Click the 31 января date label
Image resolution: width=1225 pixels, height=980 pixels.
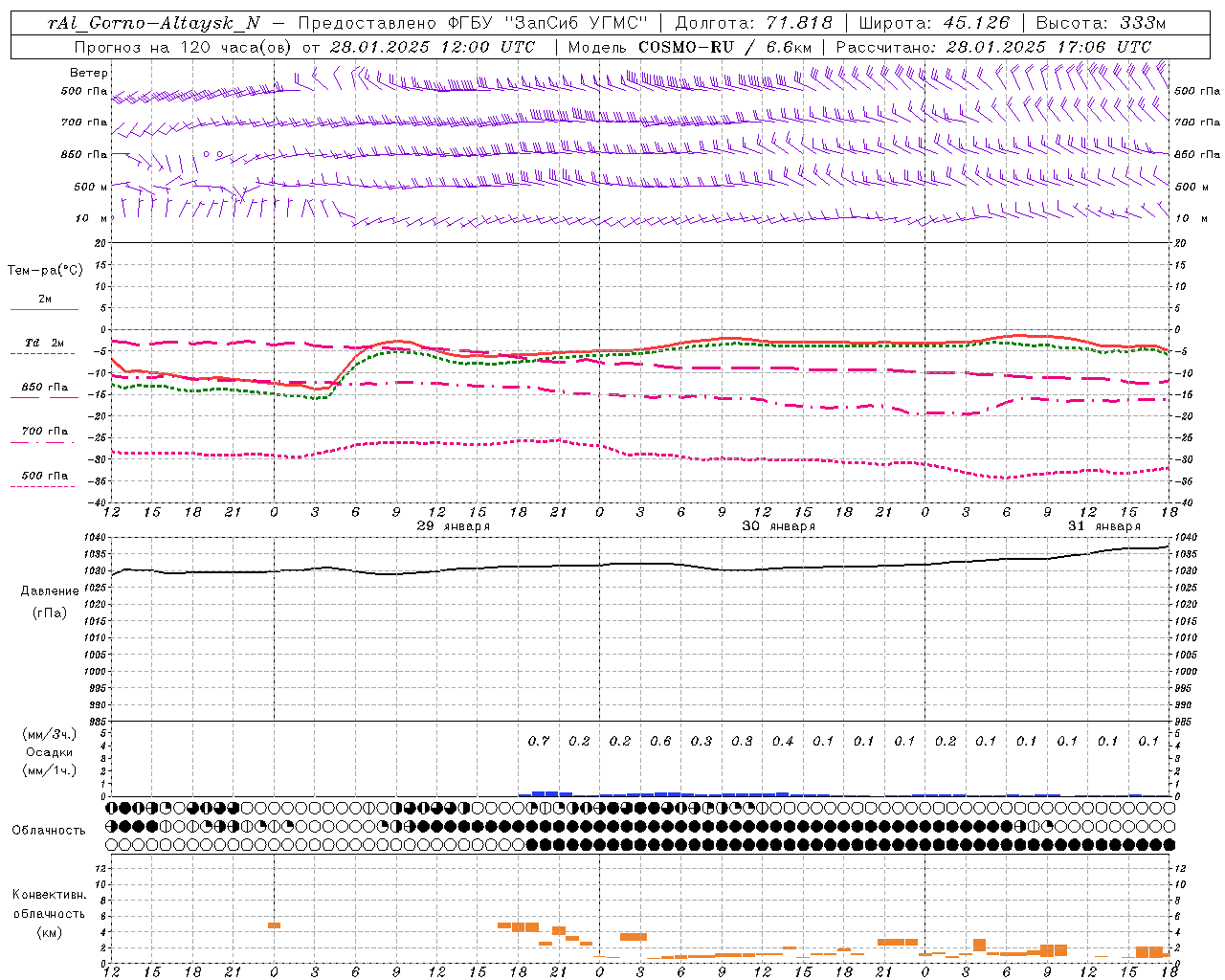pyautogui.click(x=1104, y=526)
